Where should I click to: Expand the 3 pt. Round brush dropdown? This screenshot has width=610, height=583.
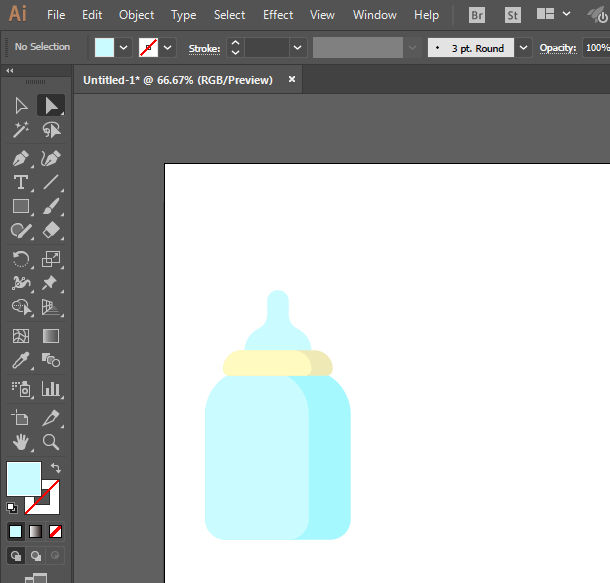[x=524, y=47]
